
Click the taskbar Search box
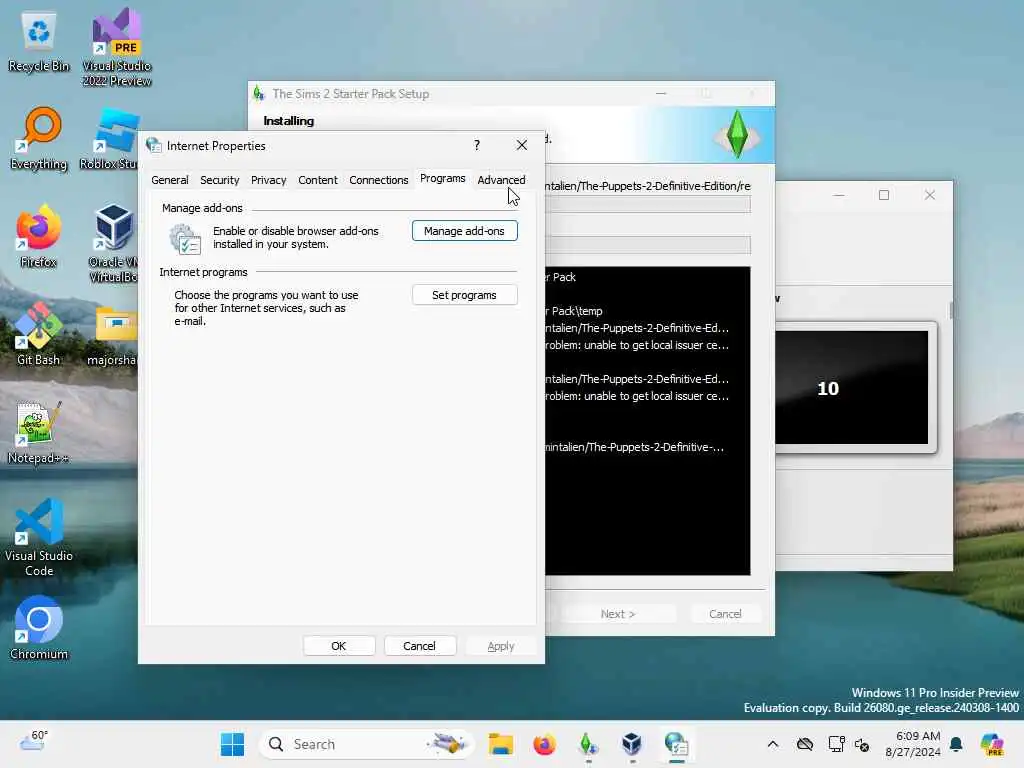pyautogui.click(x=366, y=744)
